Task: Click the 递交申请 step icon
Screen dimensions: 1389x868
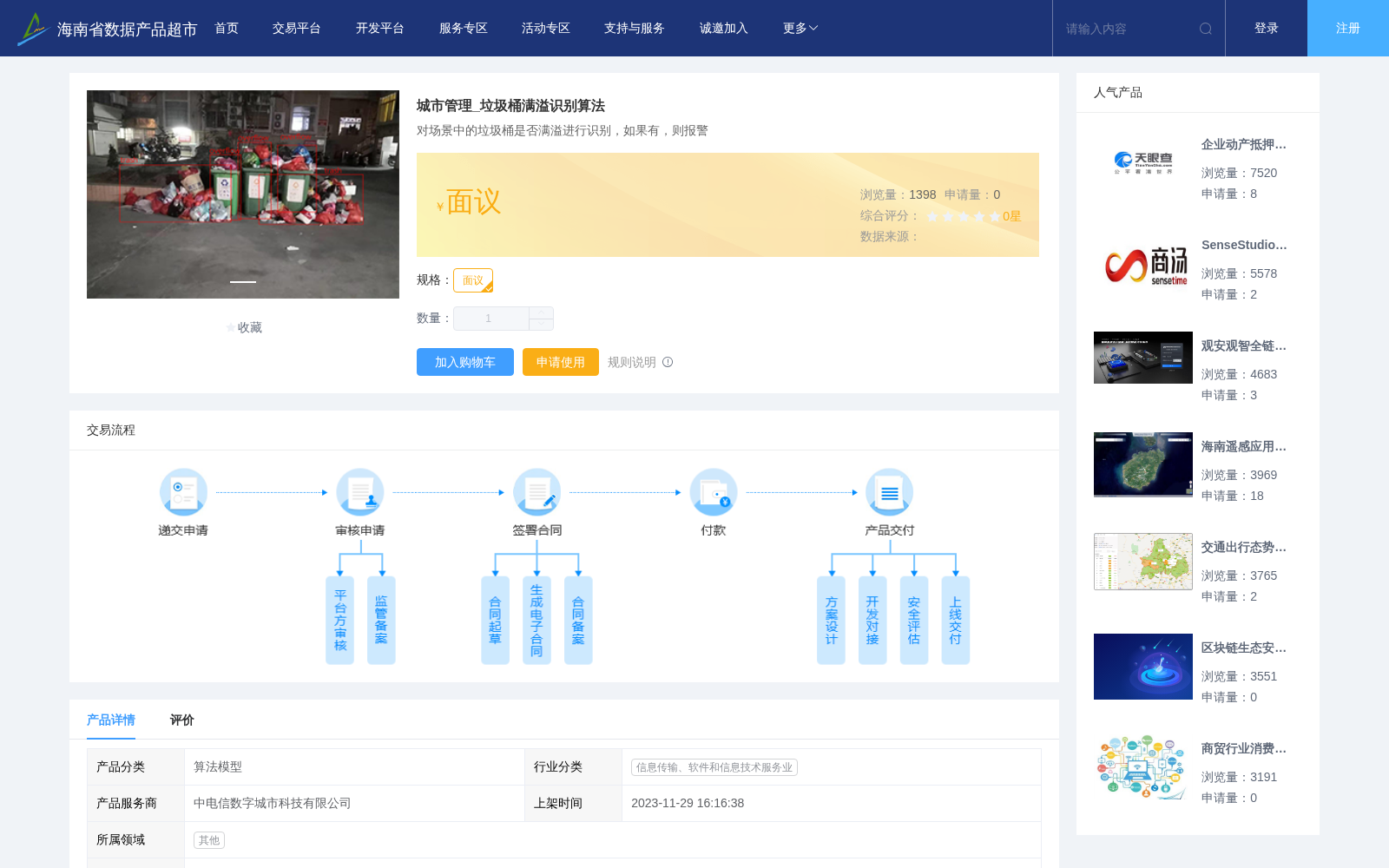Action: click(183, 492)
